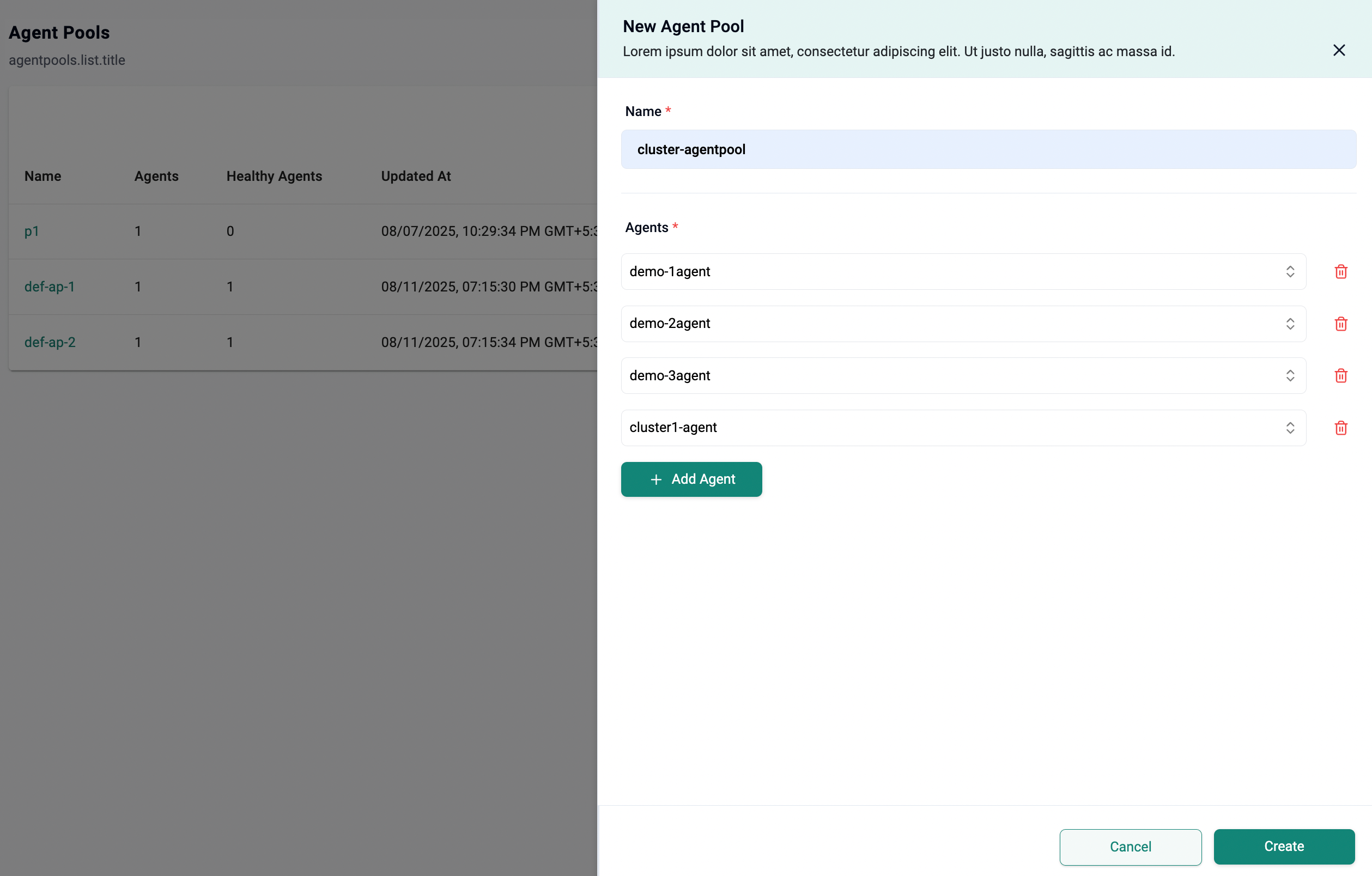
Task: Open the demo-3agent agent picker
Action: pyautogui.click(x=1290, y=375)
